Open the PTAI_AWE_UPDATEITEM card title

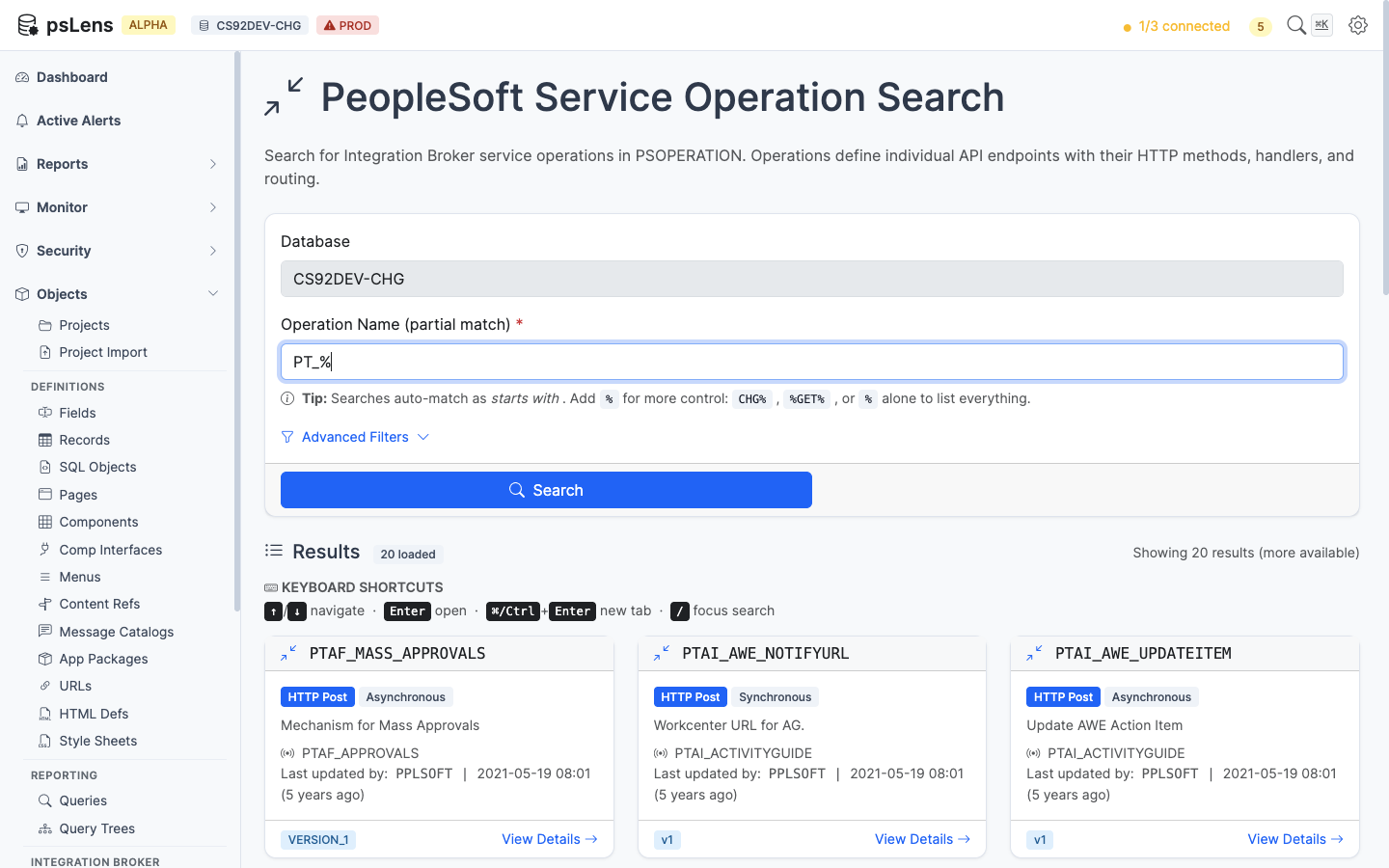[x=1143, y=653]
